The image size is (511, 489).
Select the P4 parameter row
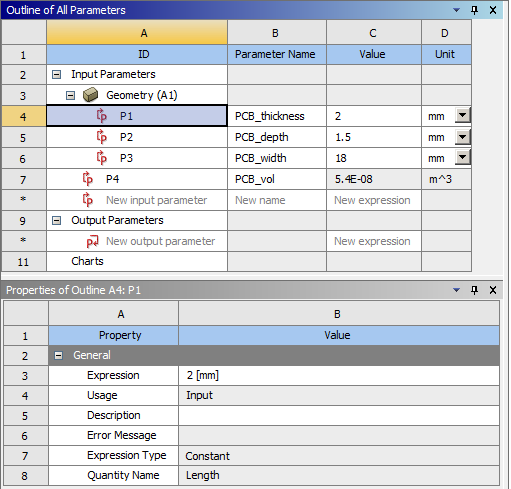click(137, 179)
